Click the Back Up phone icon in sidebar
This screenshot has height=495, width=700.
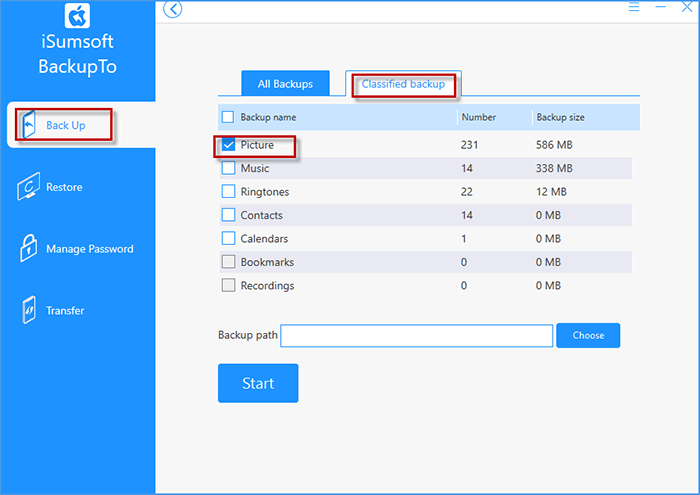click(x=29, y=125)
